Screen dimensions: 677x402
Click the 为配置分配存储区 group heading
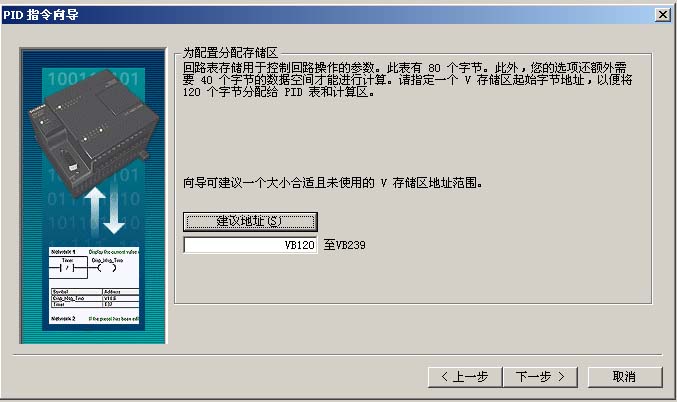(230, 53)
